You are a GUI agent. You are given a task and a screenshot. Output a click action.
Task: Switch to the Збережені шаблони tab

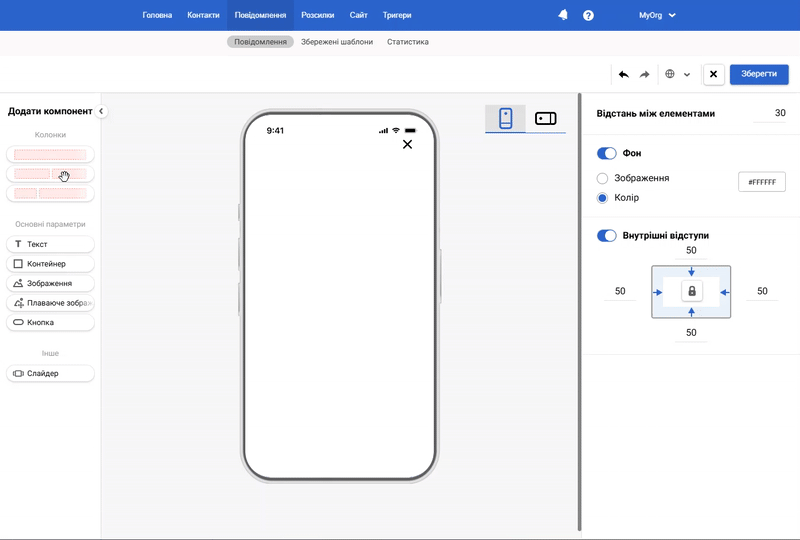[337, 42]
